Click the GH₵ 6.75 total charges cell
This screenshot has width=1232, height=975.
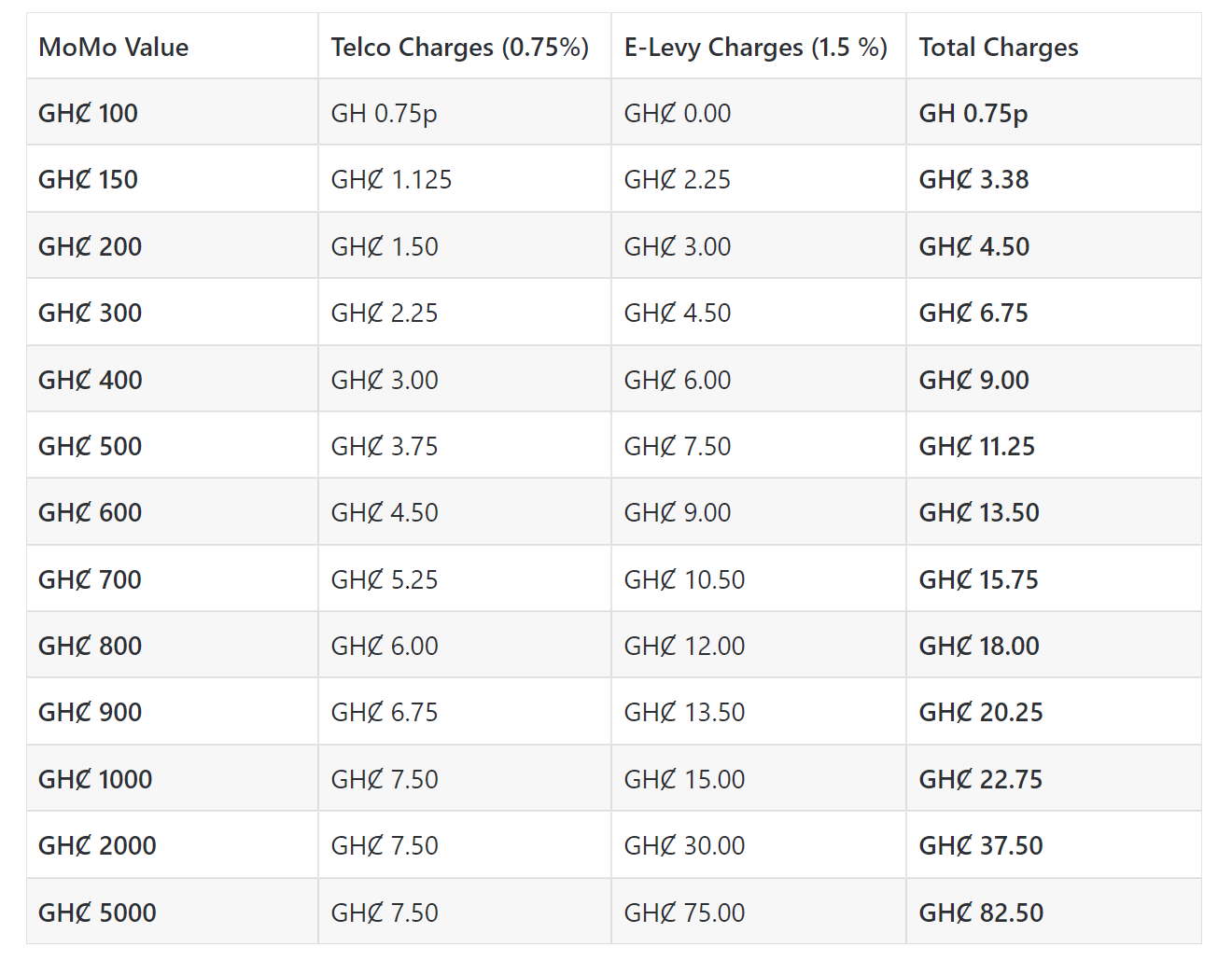click(973, 313)
